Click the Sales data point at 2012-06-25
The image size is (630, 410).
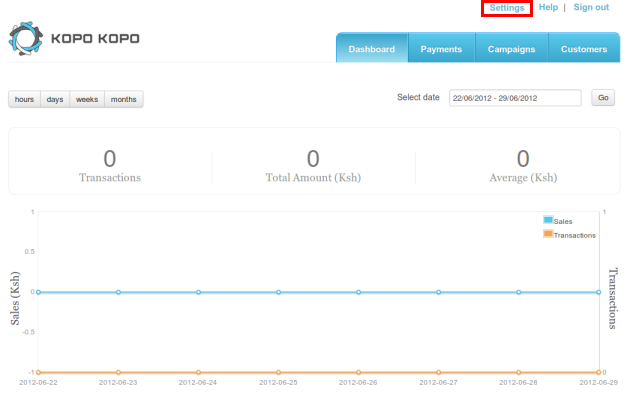pyautogui.click(x=278, y=292)
